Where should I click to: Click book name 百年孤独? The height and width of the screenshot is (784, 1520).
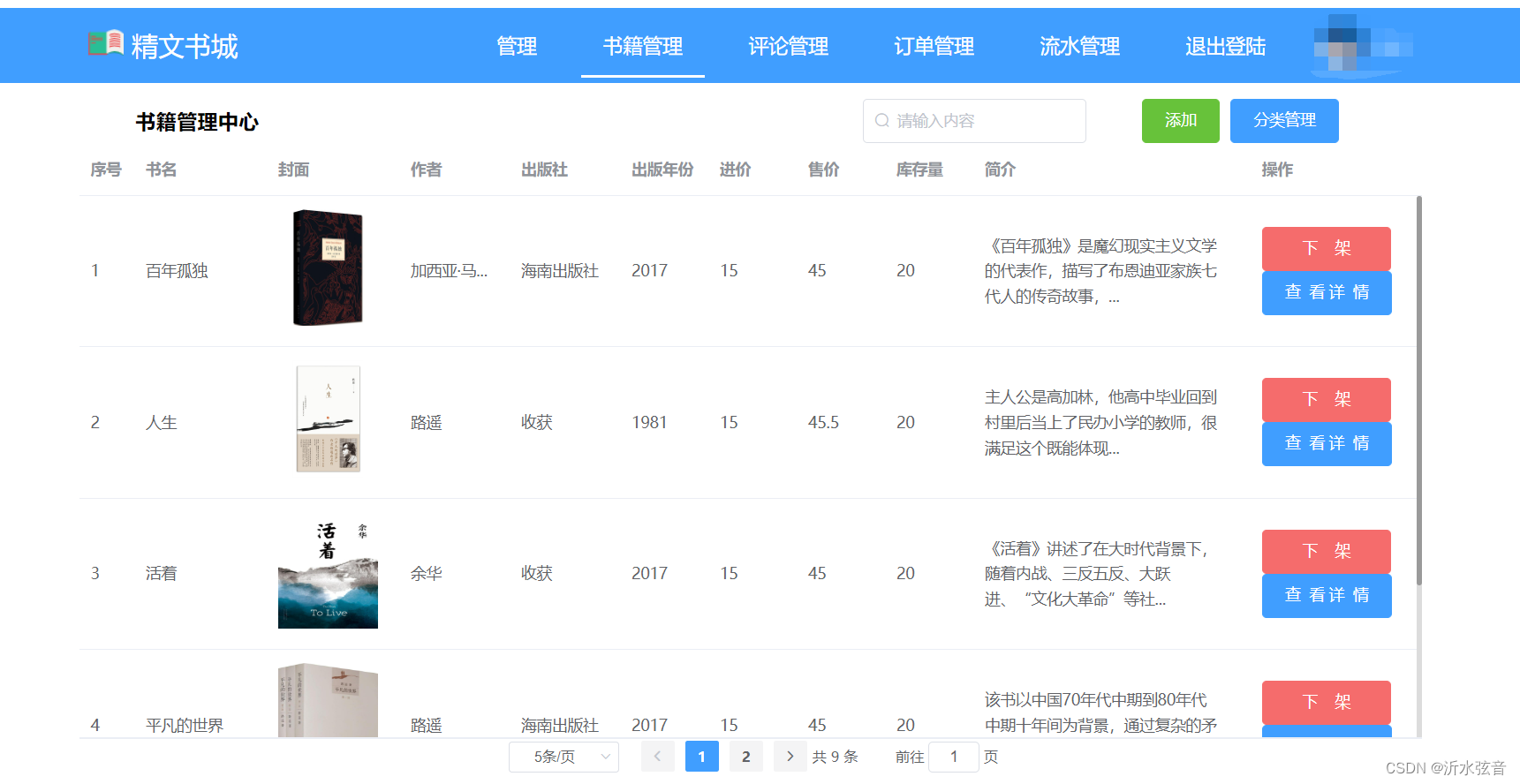point(177,271)
